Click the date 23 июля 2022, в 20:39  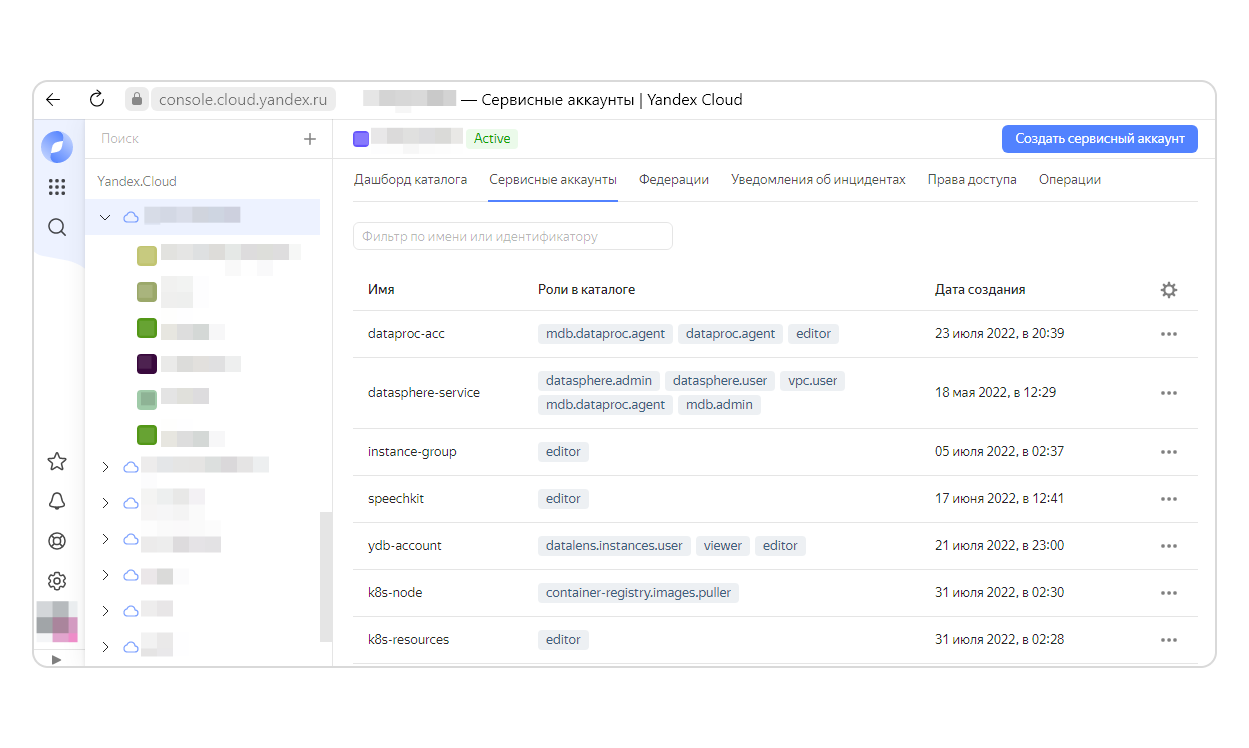pyautogui.click(x=999, y=334)
